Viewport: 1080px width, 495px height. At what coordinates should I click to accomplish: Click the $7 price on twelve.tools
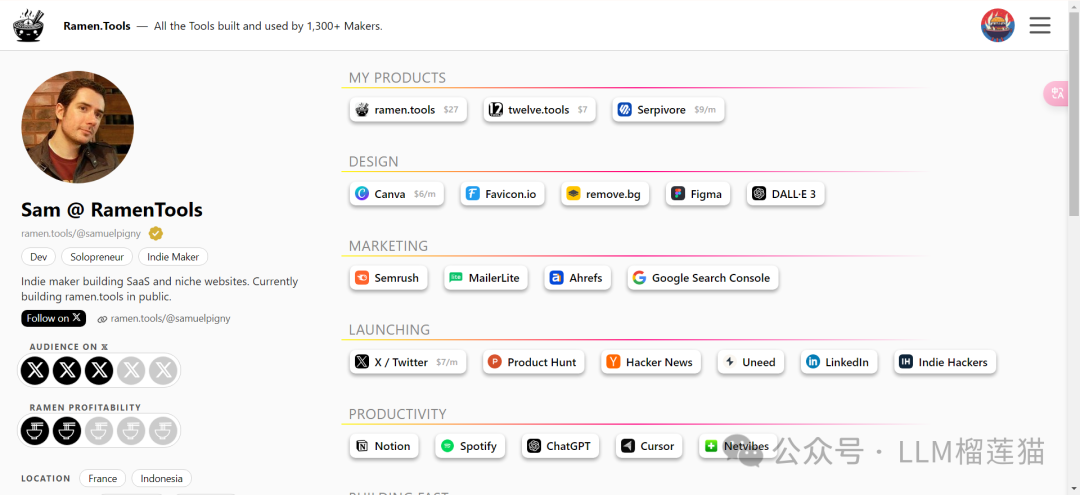(x=583, y=109)
